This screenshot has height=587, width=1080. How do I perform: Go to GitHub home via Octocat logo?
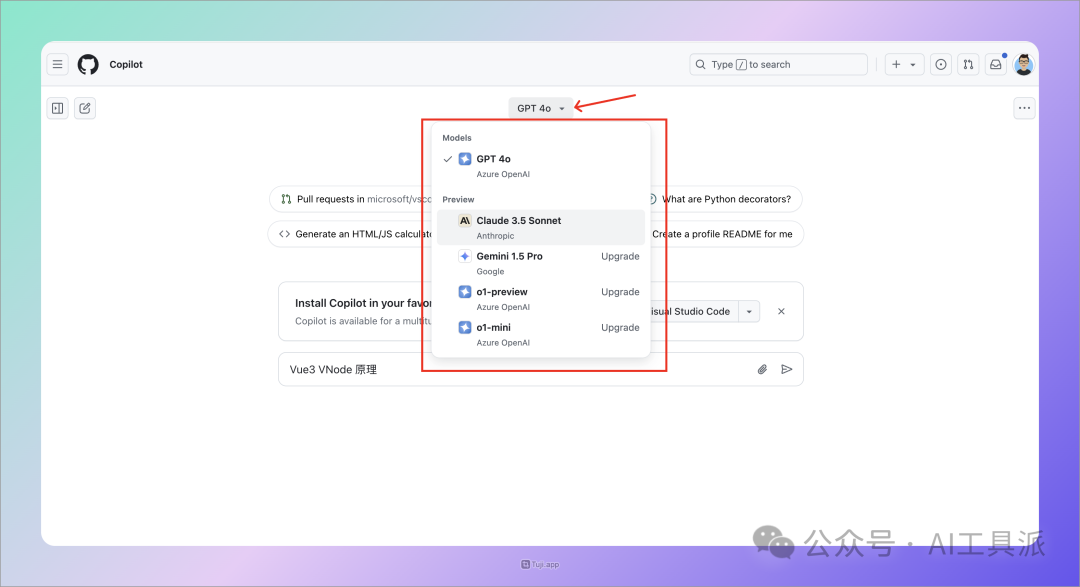pos(88,65)
